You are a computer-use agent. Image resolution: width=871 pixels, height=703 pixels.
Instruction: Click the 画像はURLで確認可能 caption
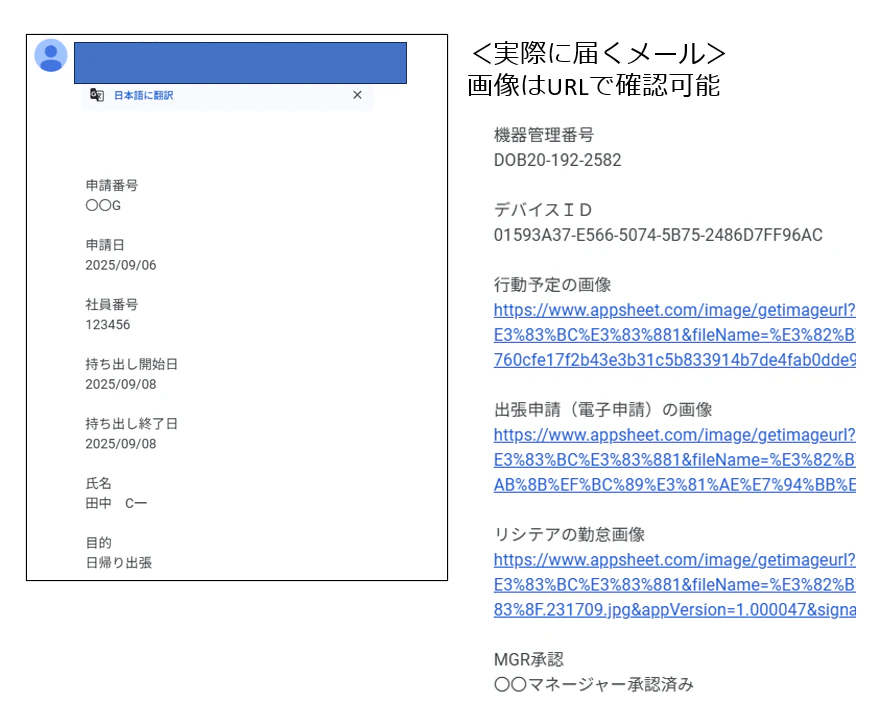[593, 86]
